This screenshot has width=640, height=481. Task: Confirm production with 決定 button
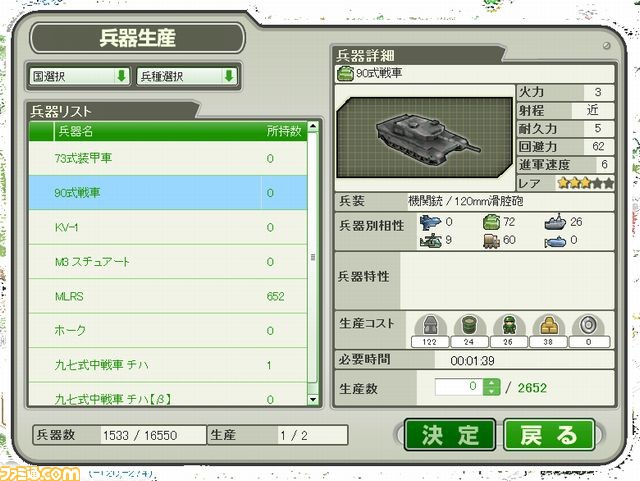[x=450, y=435]
